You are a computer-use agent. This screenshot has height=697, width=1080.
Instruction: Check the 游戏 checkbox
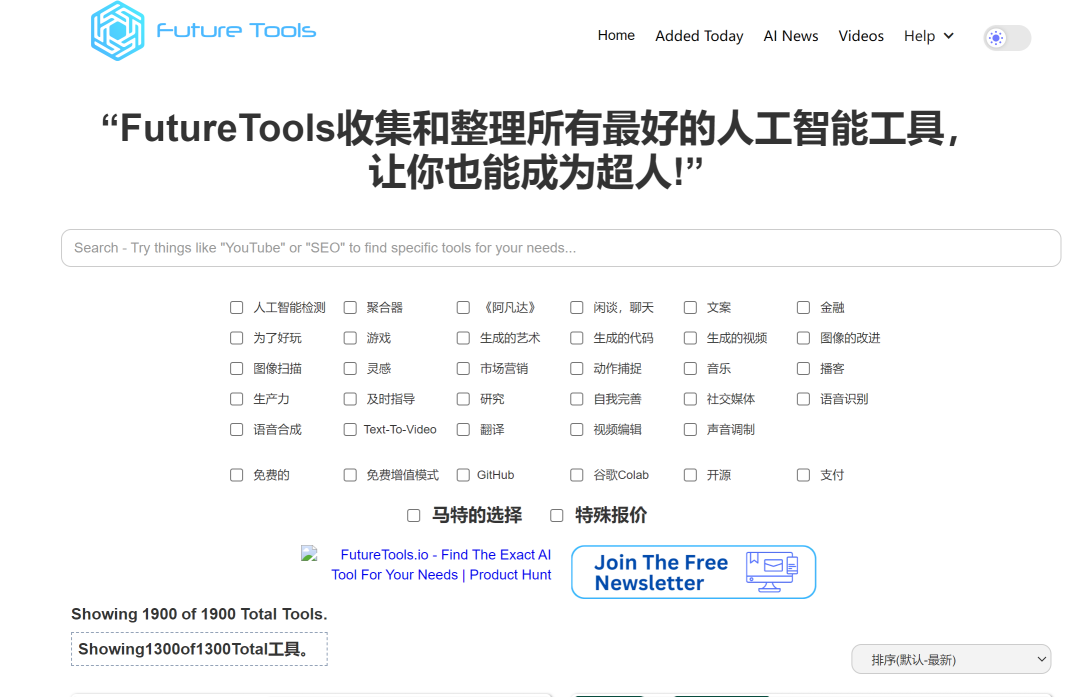point(350,337)
